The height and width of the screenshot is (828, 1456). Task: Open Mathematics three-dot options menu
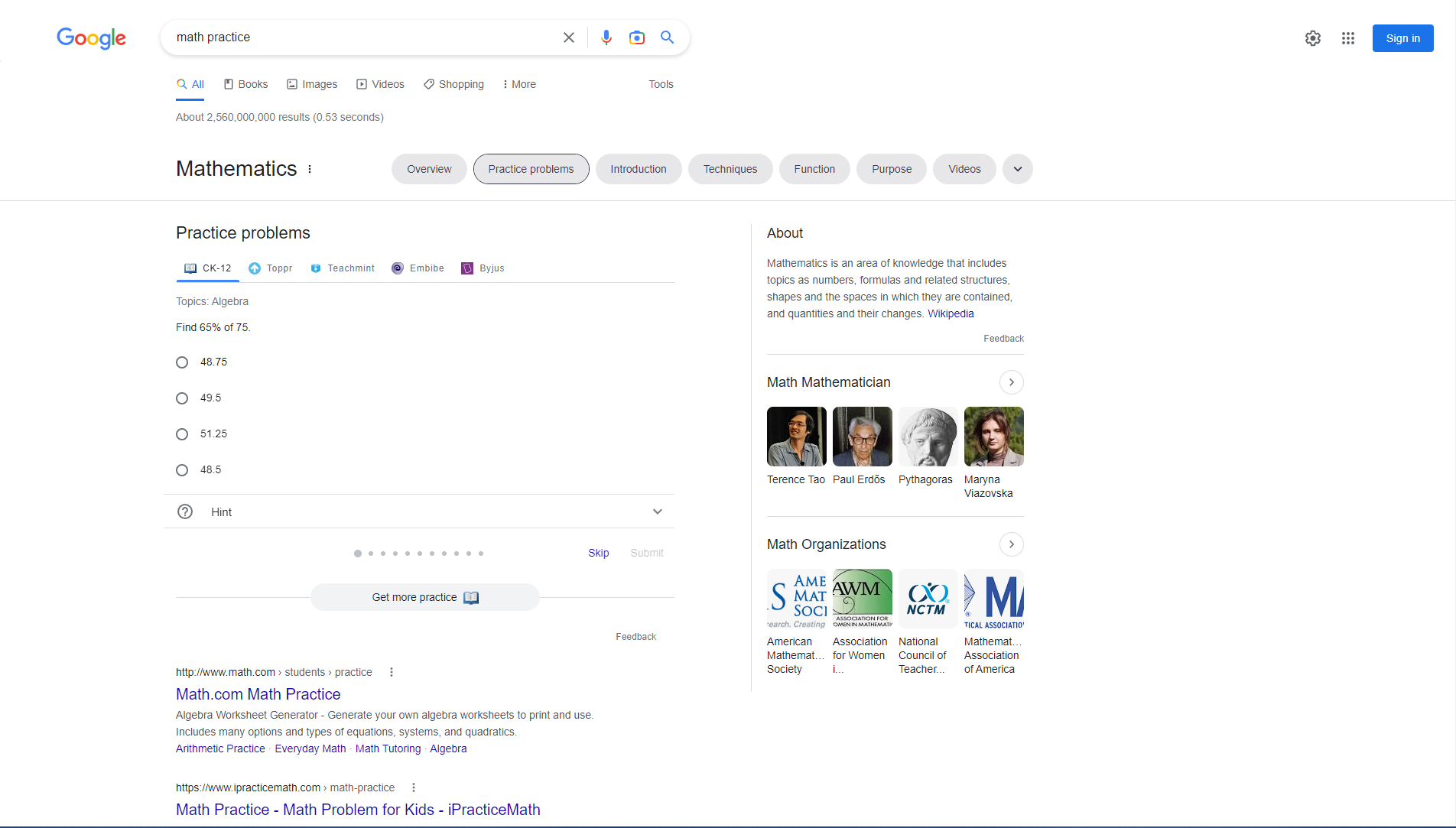click(310, 169)
